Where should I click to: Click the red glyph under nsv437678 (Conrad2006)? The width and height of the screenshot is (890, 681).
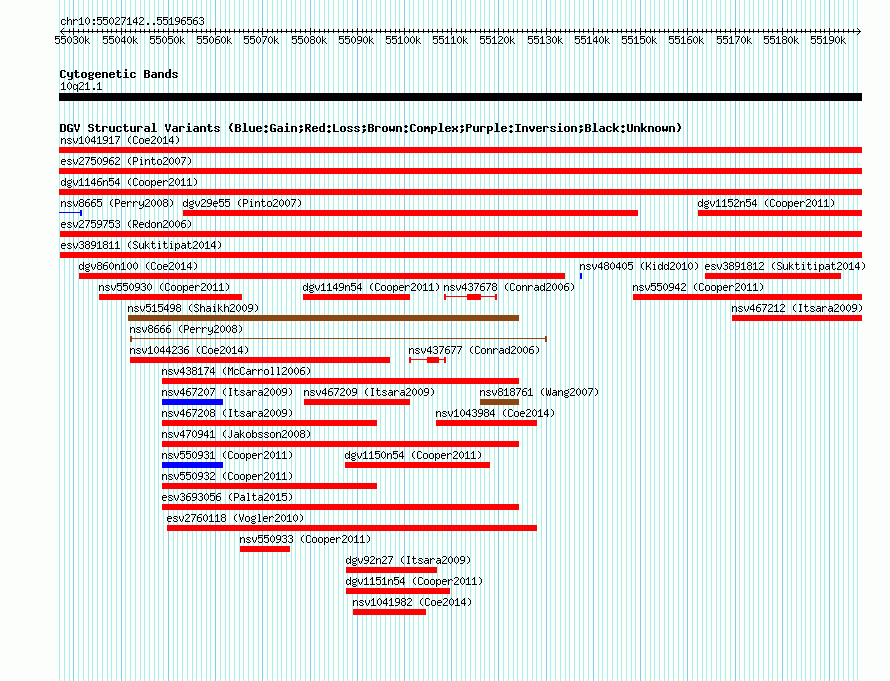[x=471, y=297]
